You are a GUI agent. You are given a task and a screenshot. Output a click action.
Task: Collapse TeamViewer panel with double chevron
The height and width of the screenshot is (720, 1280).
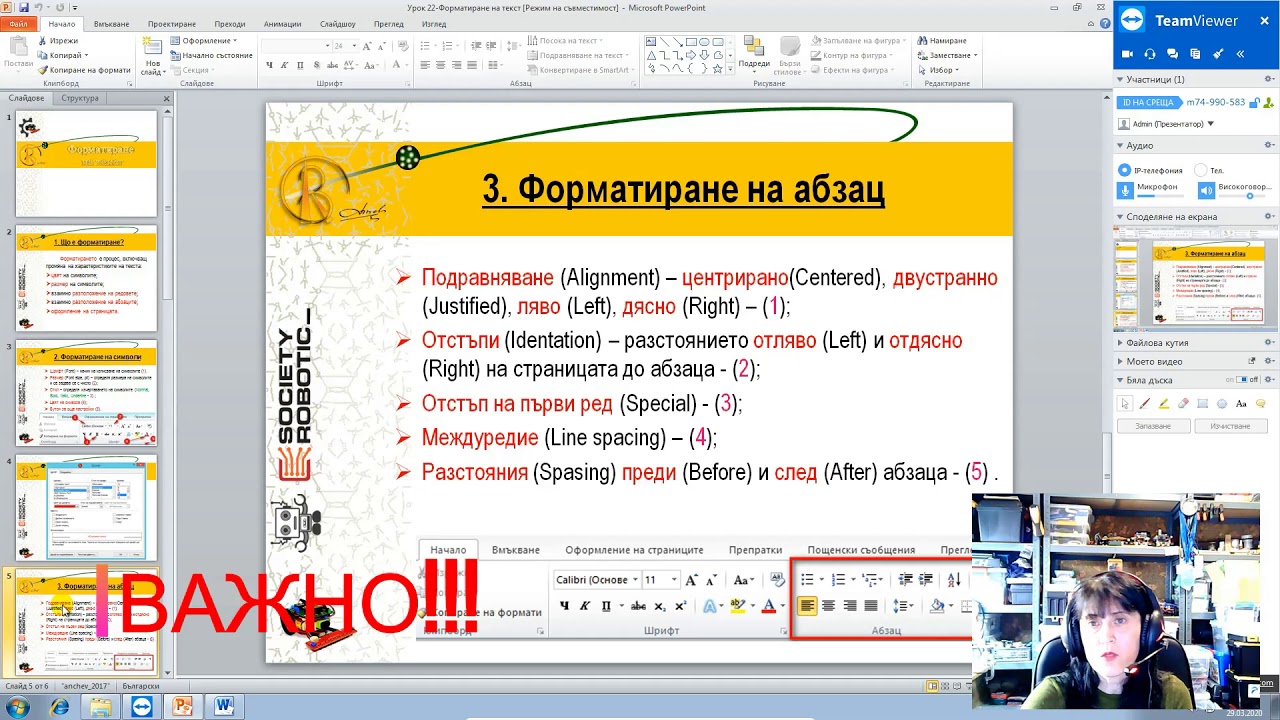point(1241,54)
